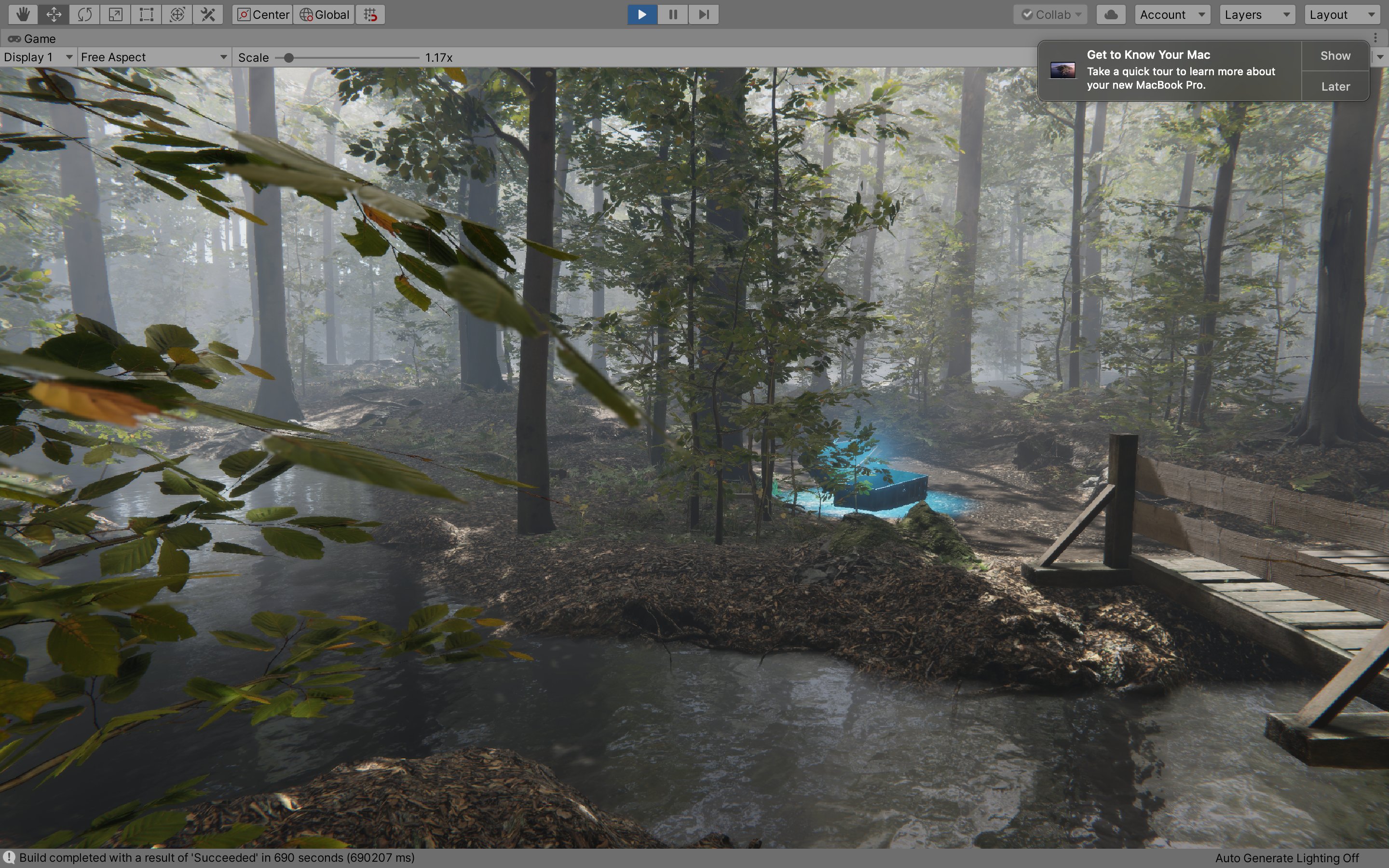Click the Play button
Viewport: 1389px width, 868px height.
coord(642,14)
